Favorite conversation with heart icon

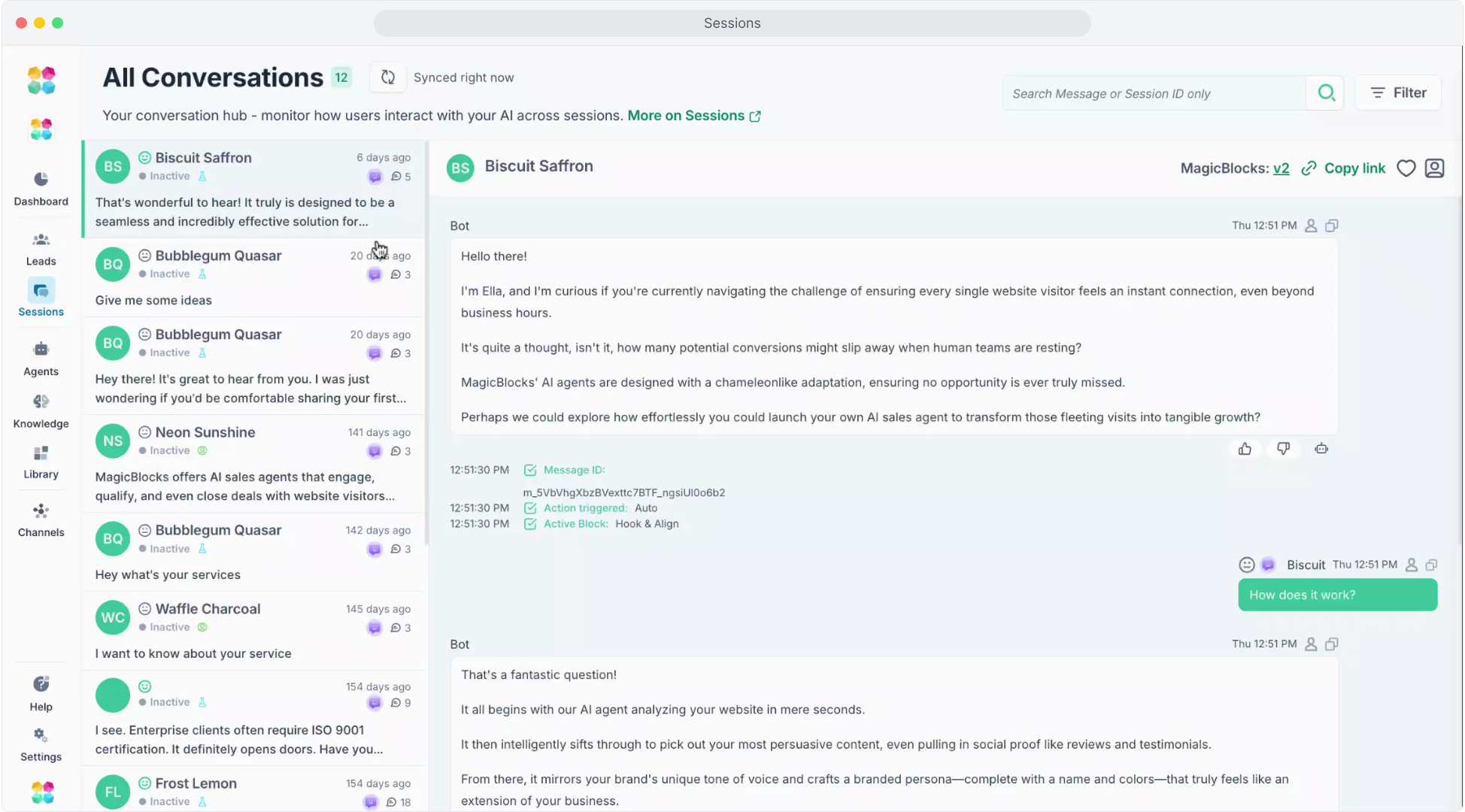tap(1406, 168)
